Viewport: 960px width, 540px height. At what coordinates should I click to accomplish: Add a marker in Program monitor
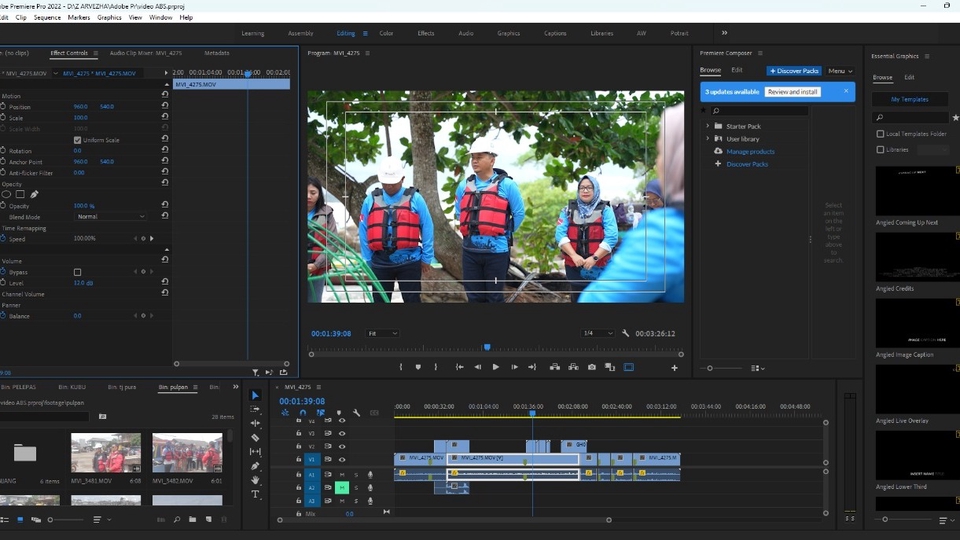point(418,367)
